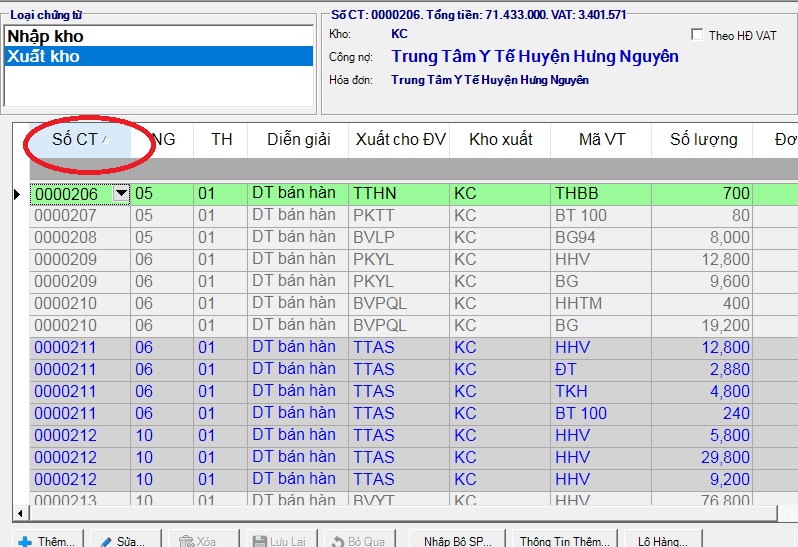Image resolution: width=798 pixels, height=547 pixels.
Task: Select 'Xuất kho' document type
Action: (159, 56)
